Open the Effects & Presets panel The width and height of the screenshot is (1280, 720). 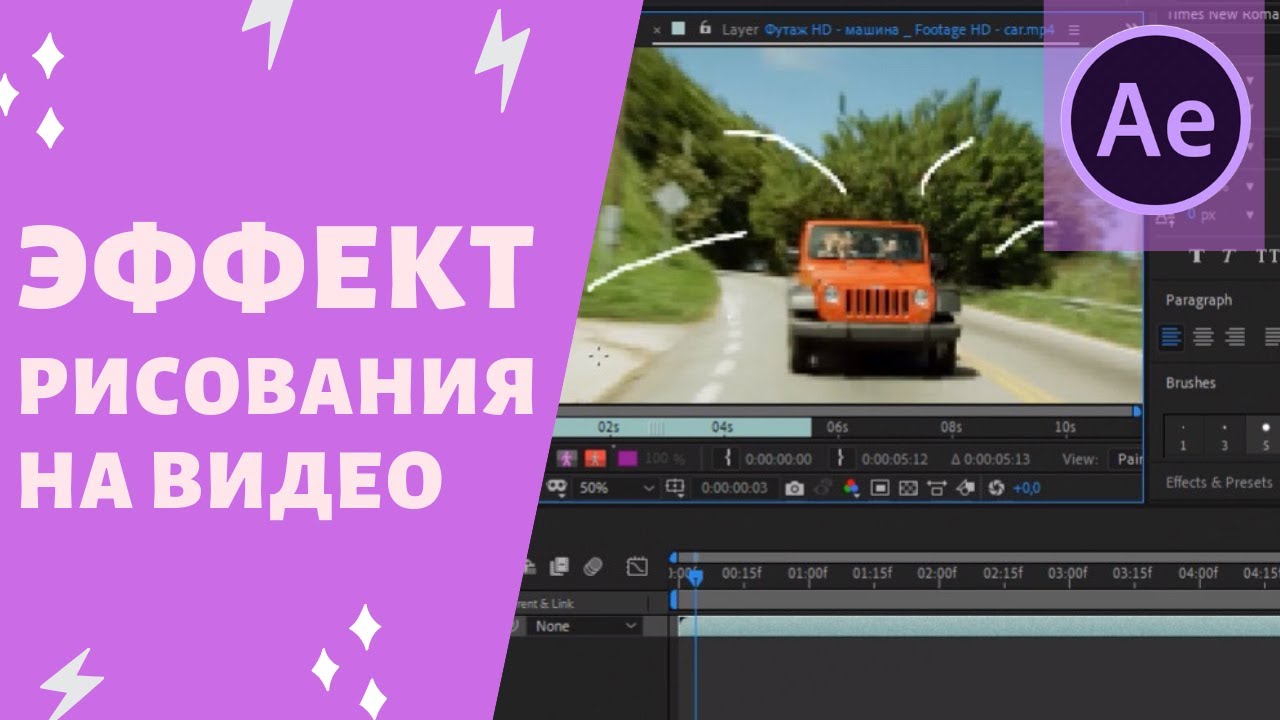1218,482
